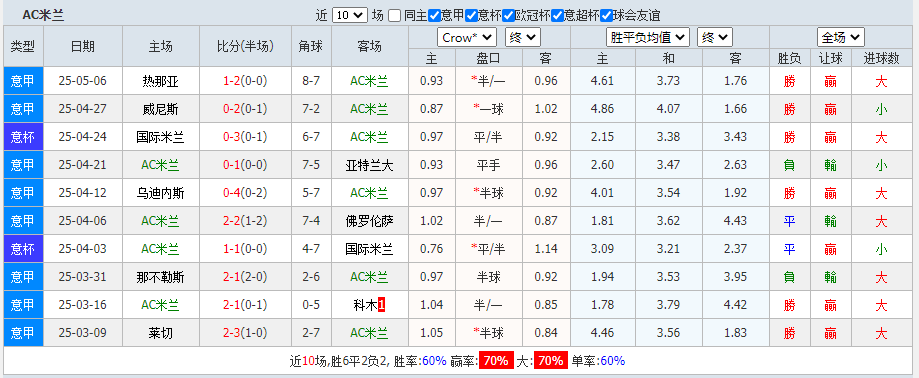Click the AC米兰 title heading
The width and height of the screenshot is (919, 378).
43,15
